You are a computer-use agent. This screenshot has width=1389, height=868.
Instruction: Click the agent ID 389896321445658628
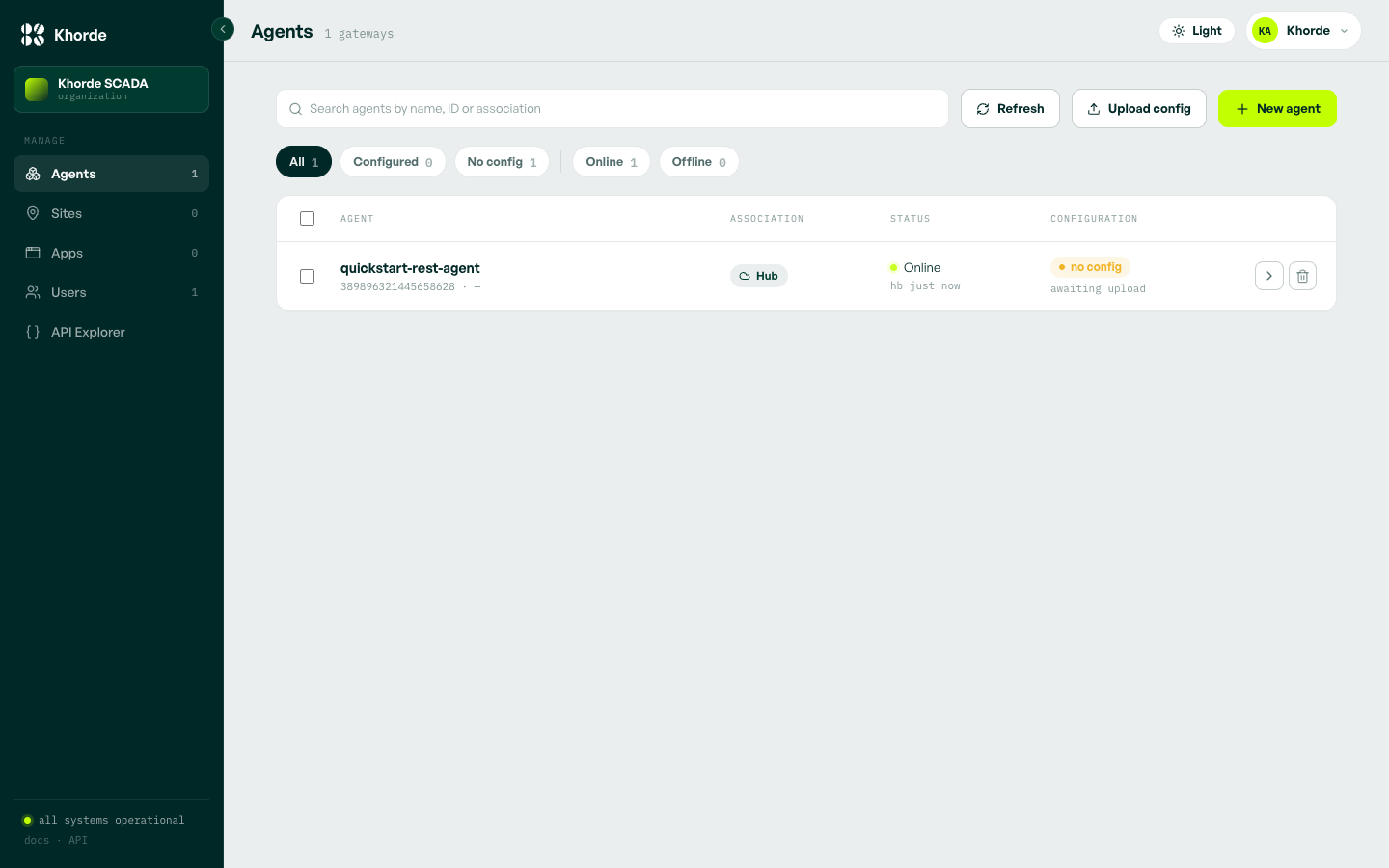coord(397,286)
